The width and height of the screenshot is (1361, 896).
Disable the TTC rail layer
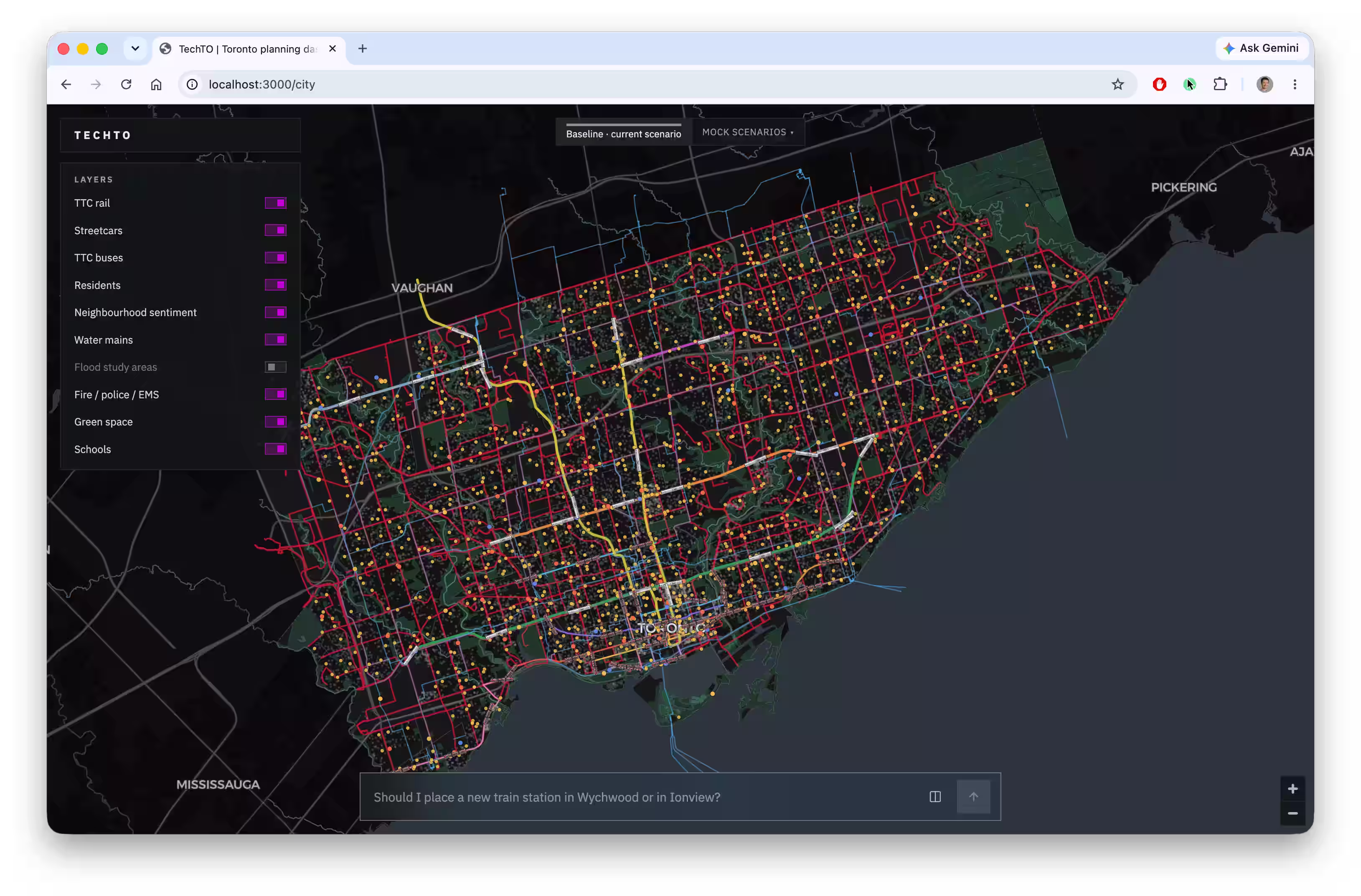click(275, 203)
